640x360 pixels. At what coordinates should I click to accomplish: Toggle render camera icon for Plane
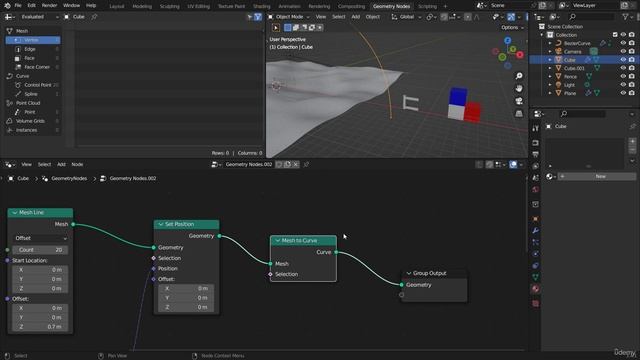[632, 93]
